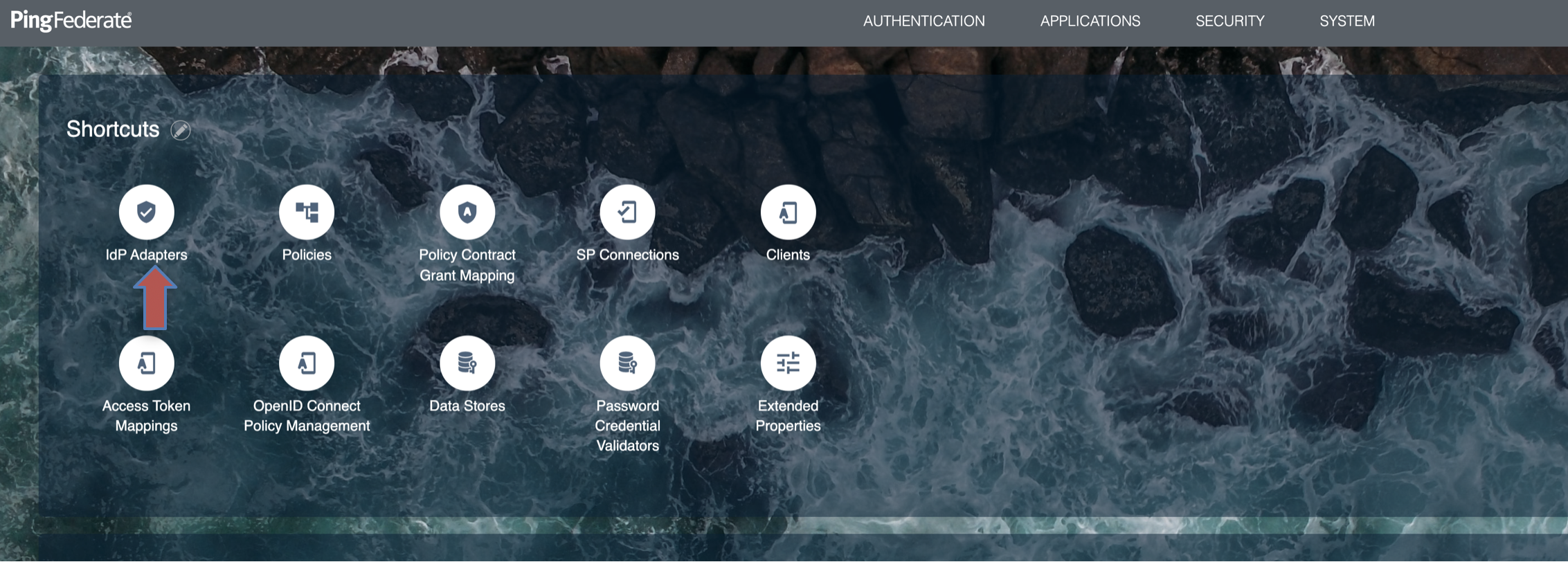This screenshot has height=562, width=1568.
Task: Click the Data Stores text label
Action: (467, 406)
